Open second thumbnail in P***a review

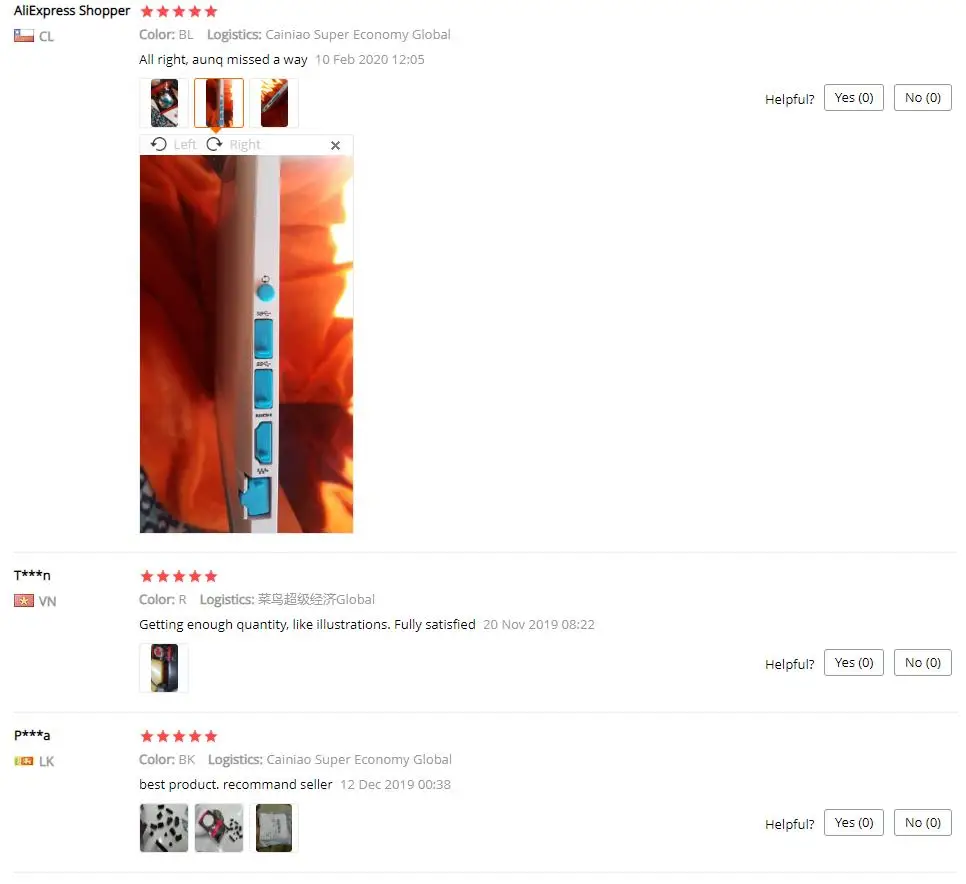tap(219, 828)
